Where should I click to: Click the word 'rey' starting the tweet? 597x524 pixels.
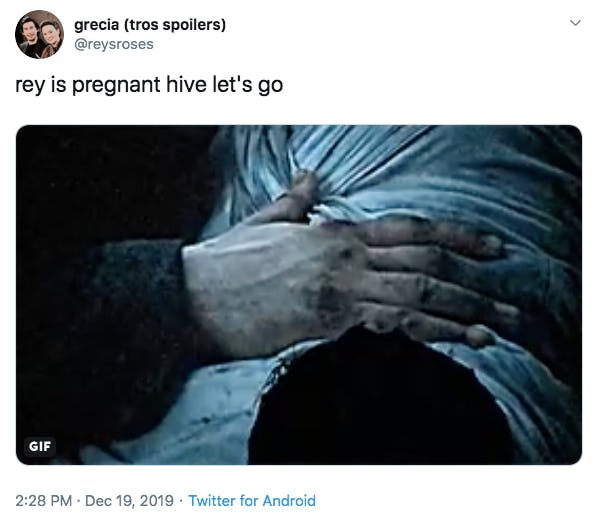[30, 85]
